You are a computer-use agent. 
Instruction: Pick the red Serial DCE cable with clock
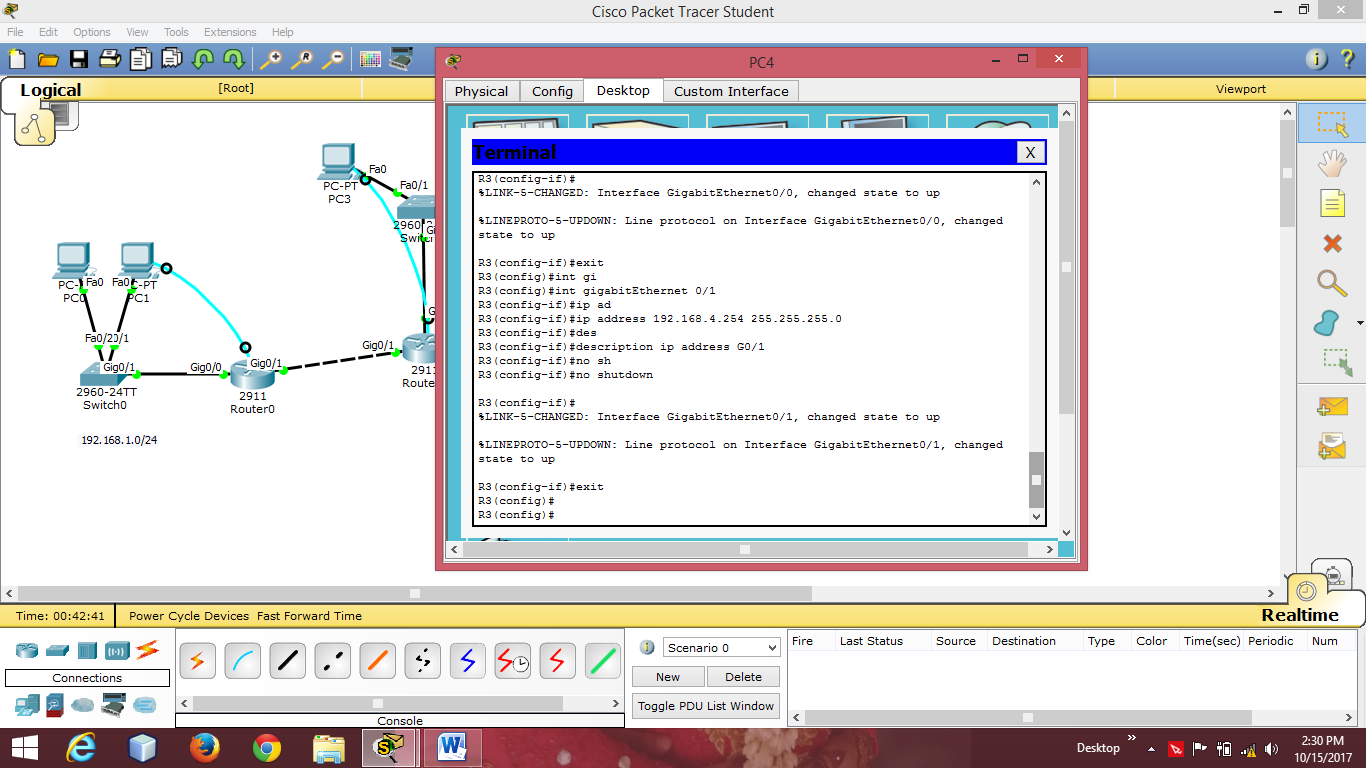coord(512,661)
